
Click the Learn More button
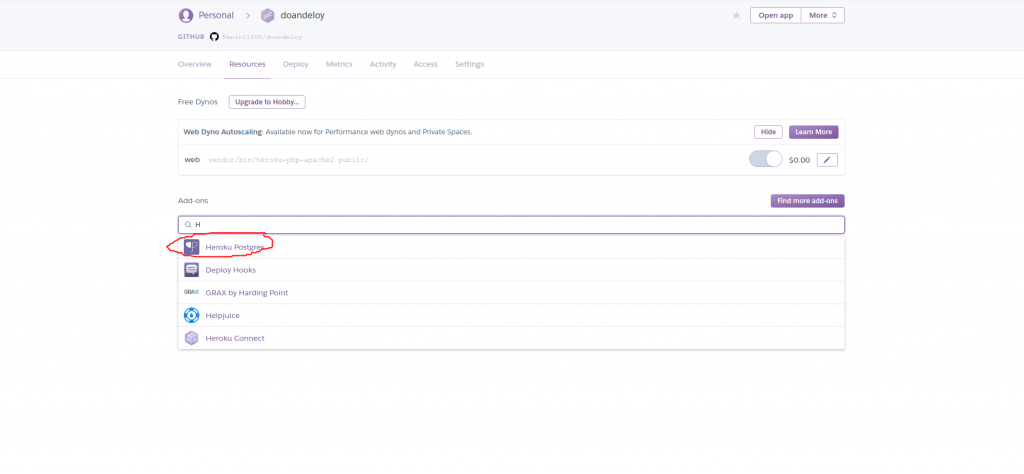coord(814,132)
